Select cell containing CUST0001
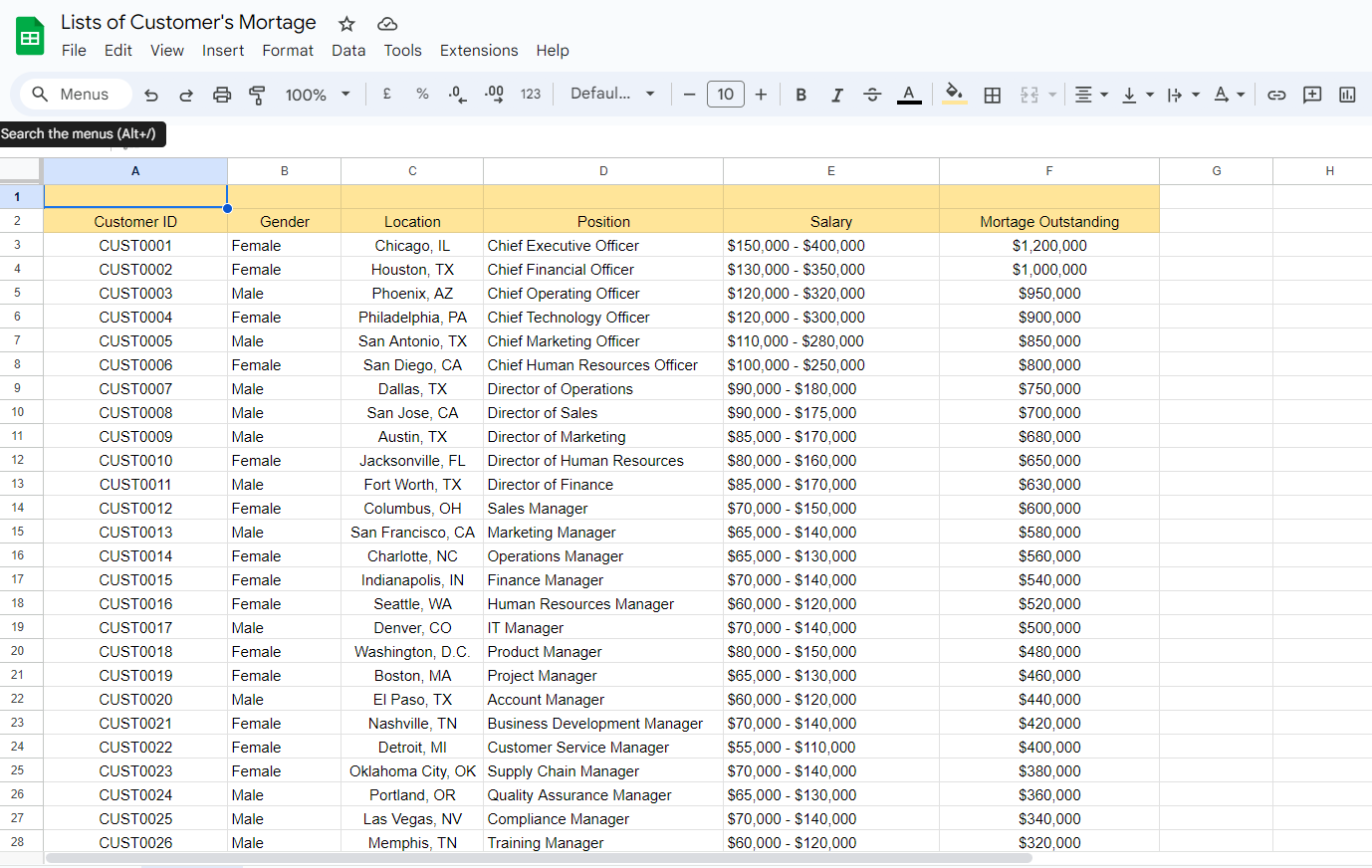 tap(135, 245)
